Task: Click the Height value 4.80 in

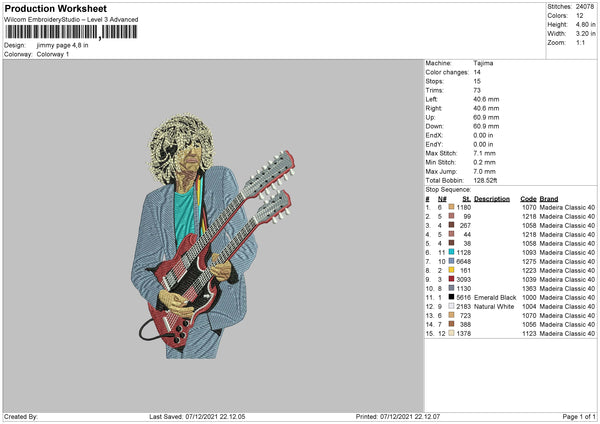Action: 585,24
